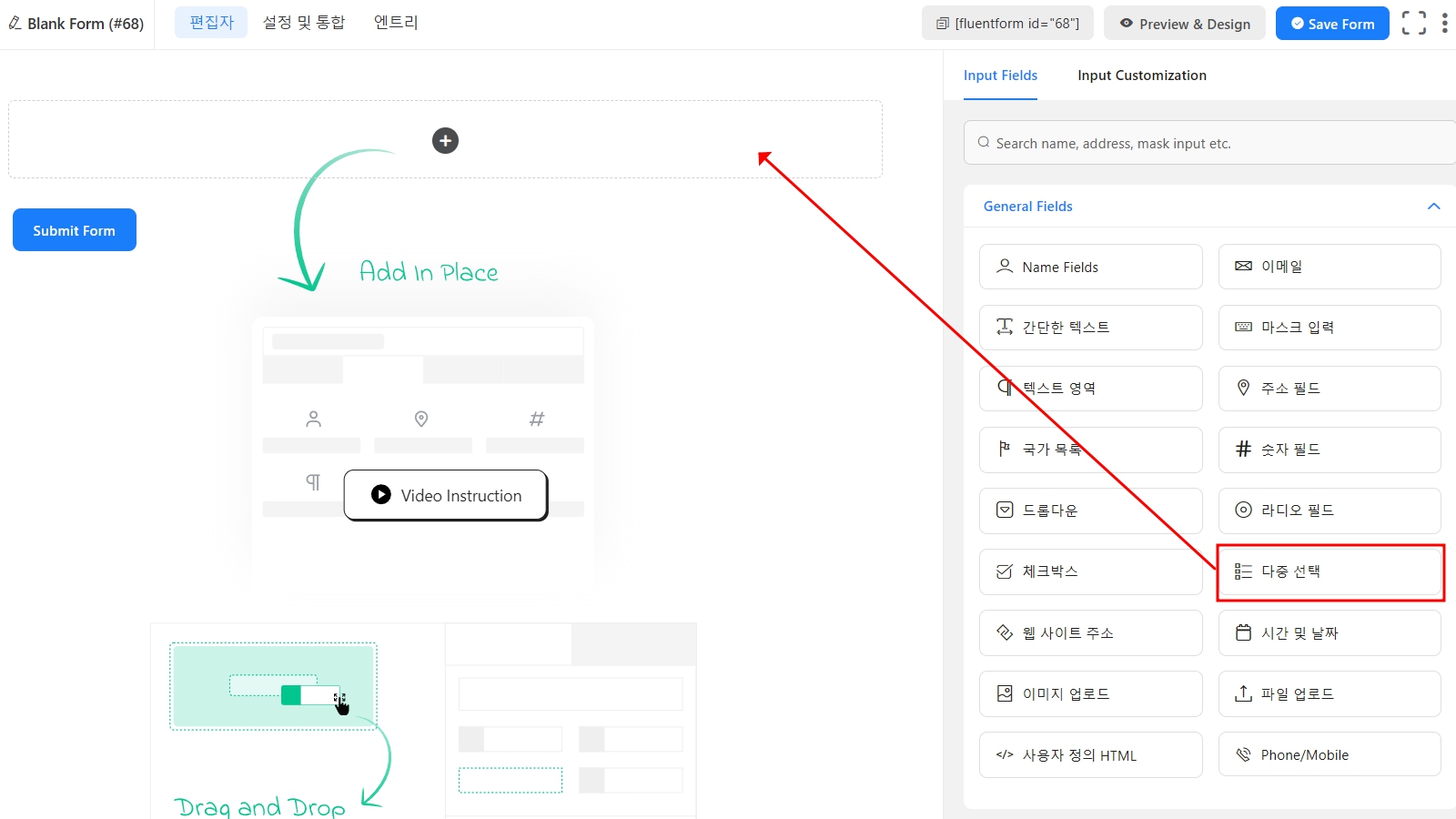Add the 파일 업로드 field

pyautogui.click(x=1330, y=693)
